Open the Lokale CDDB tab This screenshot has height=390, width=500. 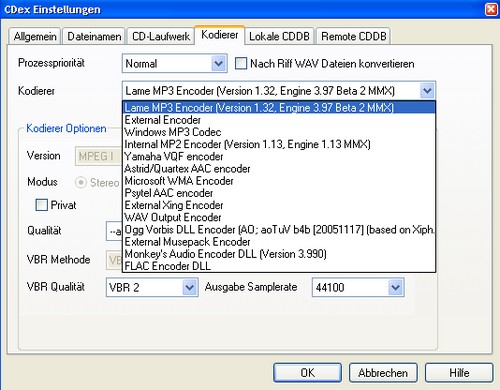coord(279,36)
